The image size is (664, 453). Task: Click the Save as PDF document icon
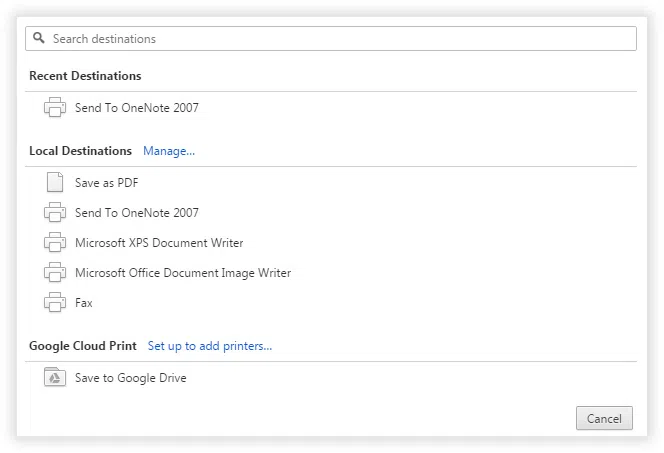coord(55,183)
